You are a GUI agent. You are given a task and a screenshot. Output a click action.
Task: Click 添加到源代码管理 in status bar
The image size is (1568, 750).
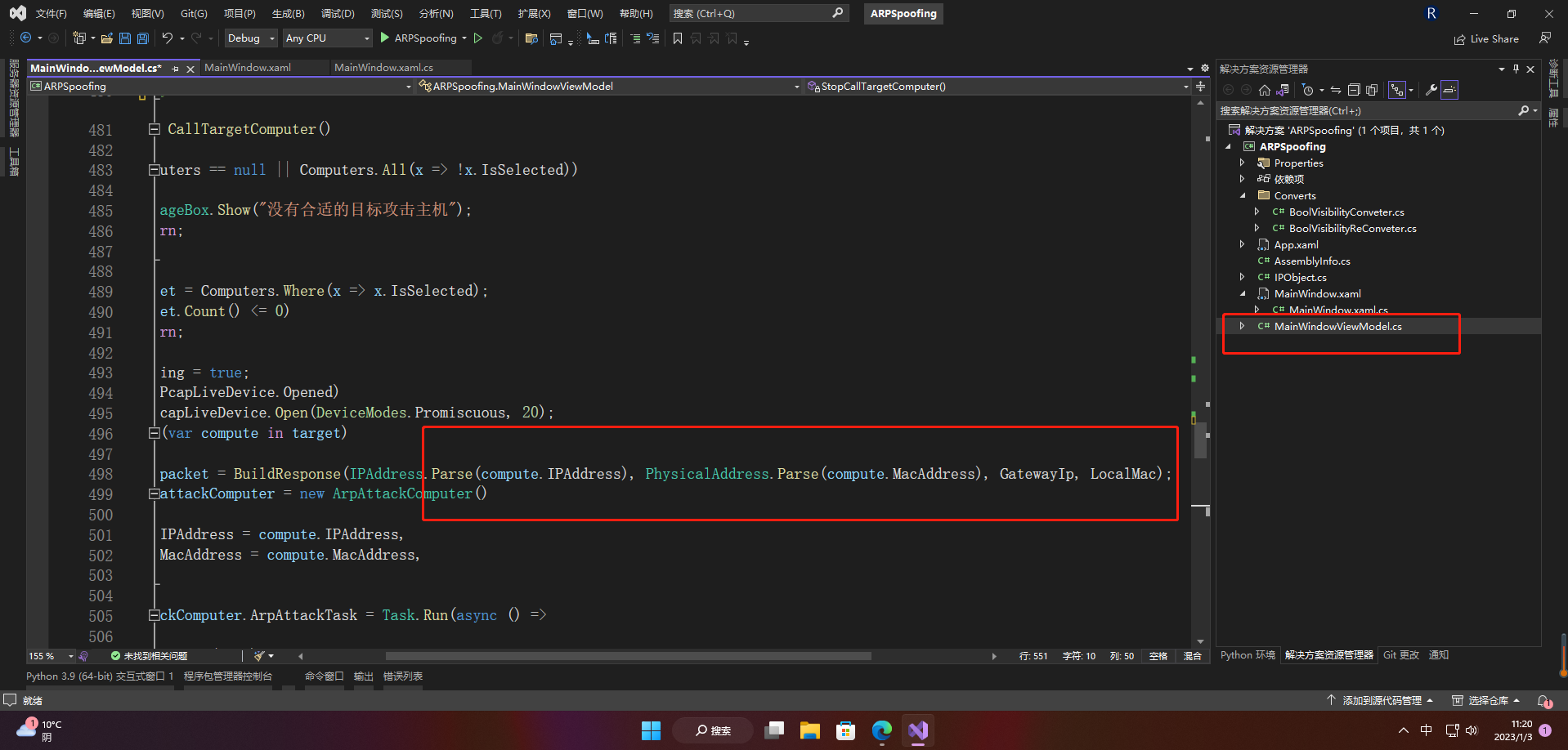click(x=1379, y=701)
